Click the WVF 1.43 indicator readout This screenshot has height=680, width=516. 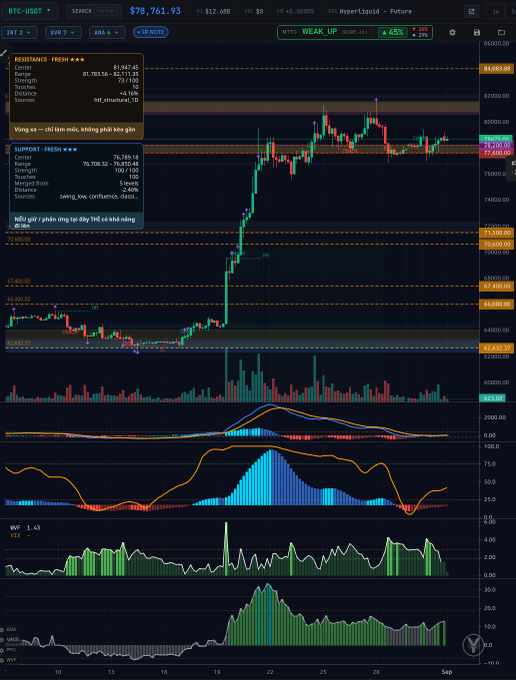[x=25, y=528]
